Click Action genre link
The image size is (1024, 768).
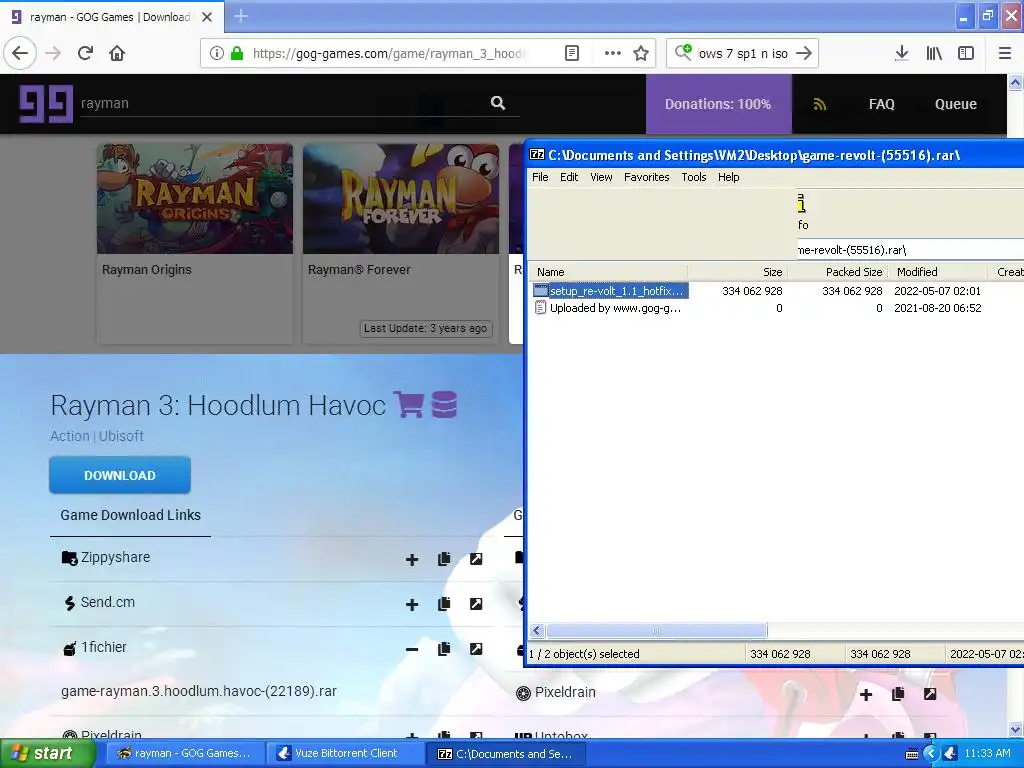click(x=70, y=436)
